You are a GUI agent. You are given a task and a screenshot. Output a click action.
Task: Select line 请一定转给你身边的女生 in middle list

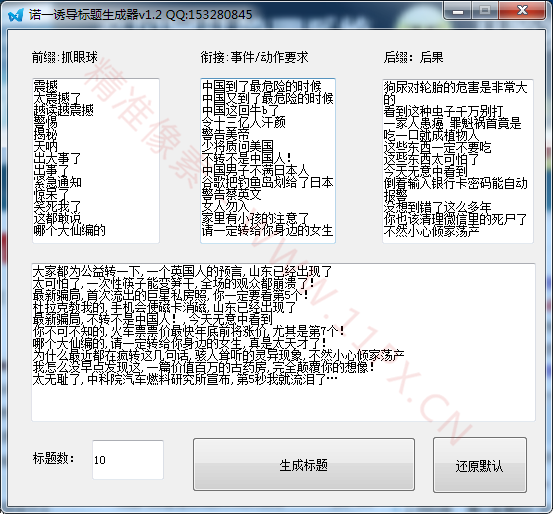click(x=267, y=230)
